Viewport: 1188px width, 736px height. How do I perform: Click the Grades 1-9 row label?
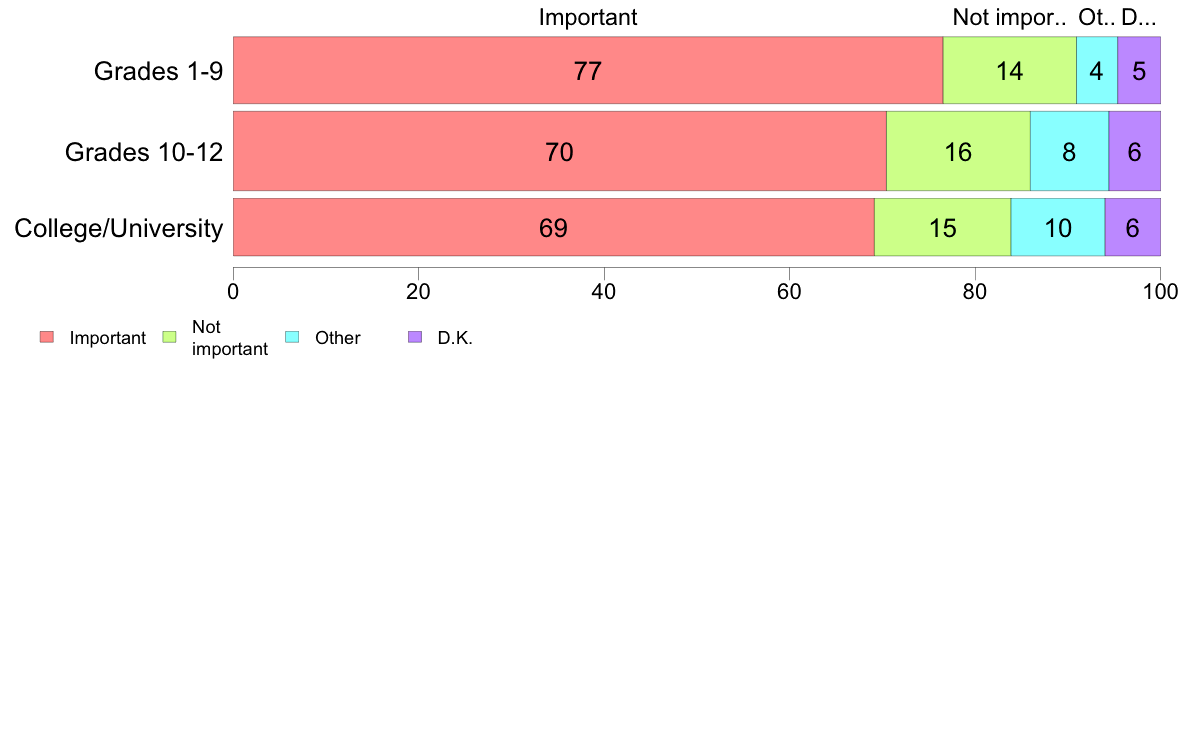[158, 70]
